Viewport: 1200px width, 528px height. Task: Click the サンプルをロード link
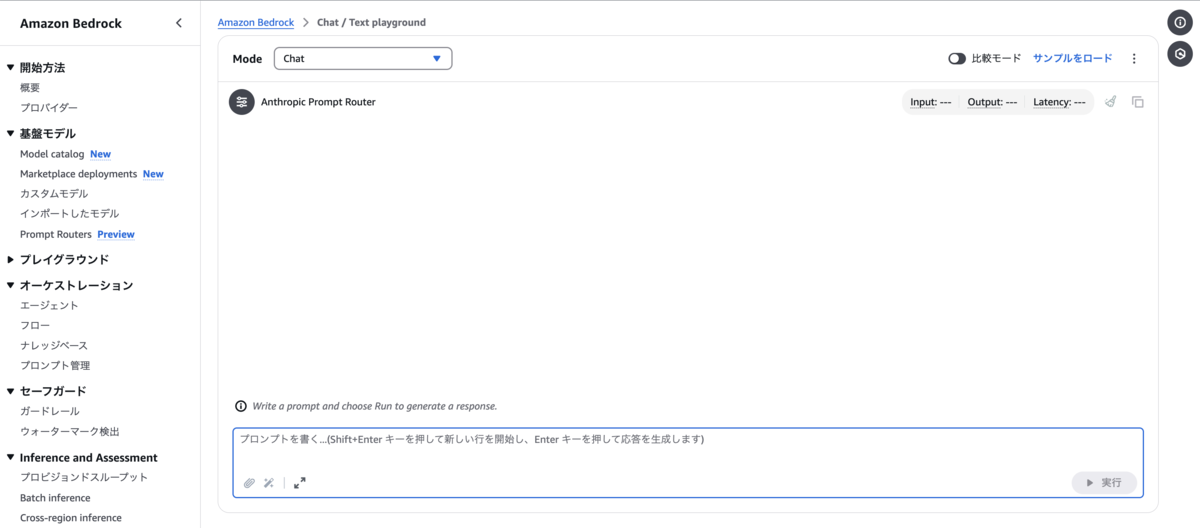pyautogui.click(x=1072, y=59)
